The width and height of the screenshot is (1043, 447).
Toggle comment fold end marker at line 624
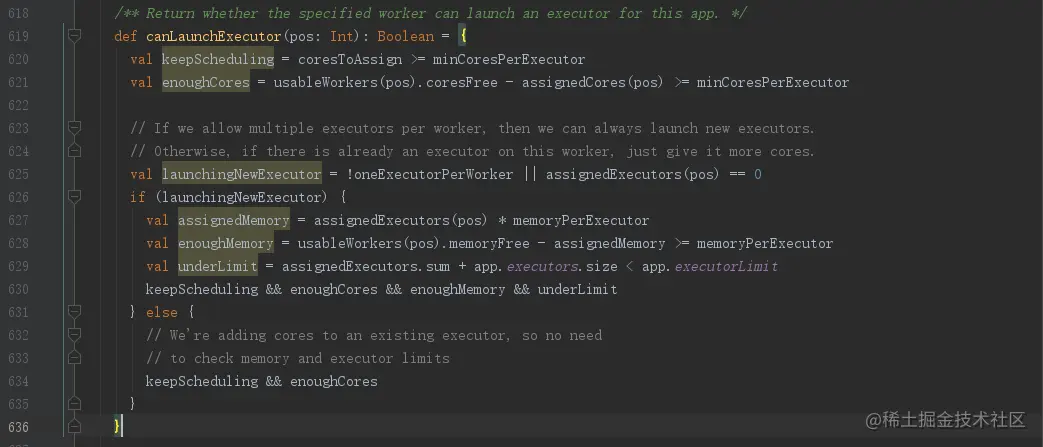74,151
